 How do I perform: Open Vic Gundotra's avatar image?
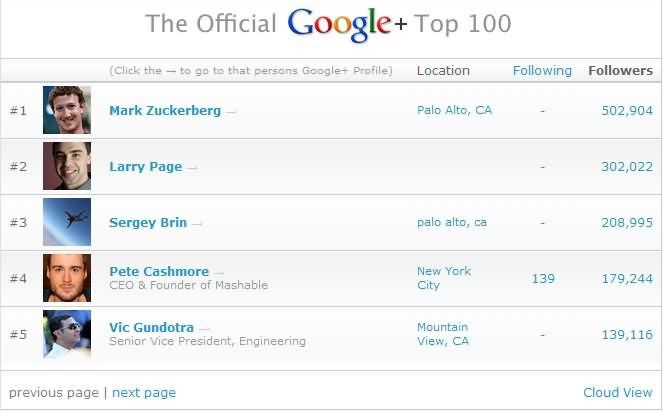click(x=67, y=334)
